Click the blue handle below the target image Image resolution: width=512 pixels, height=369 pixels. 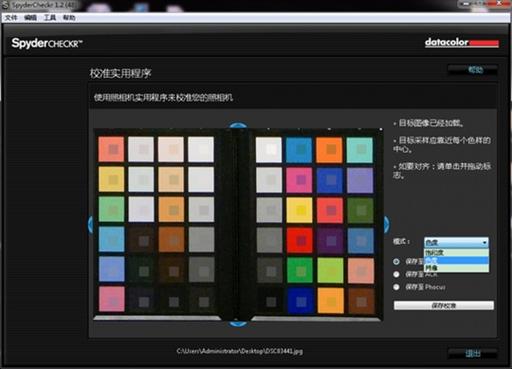point(238,323)
